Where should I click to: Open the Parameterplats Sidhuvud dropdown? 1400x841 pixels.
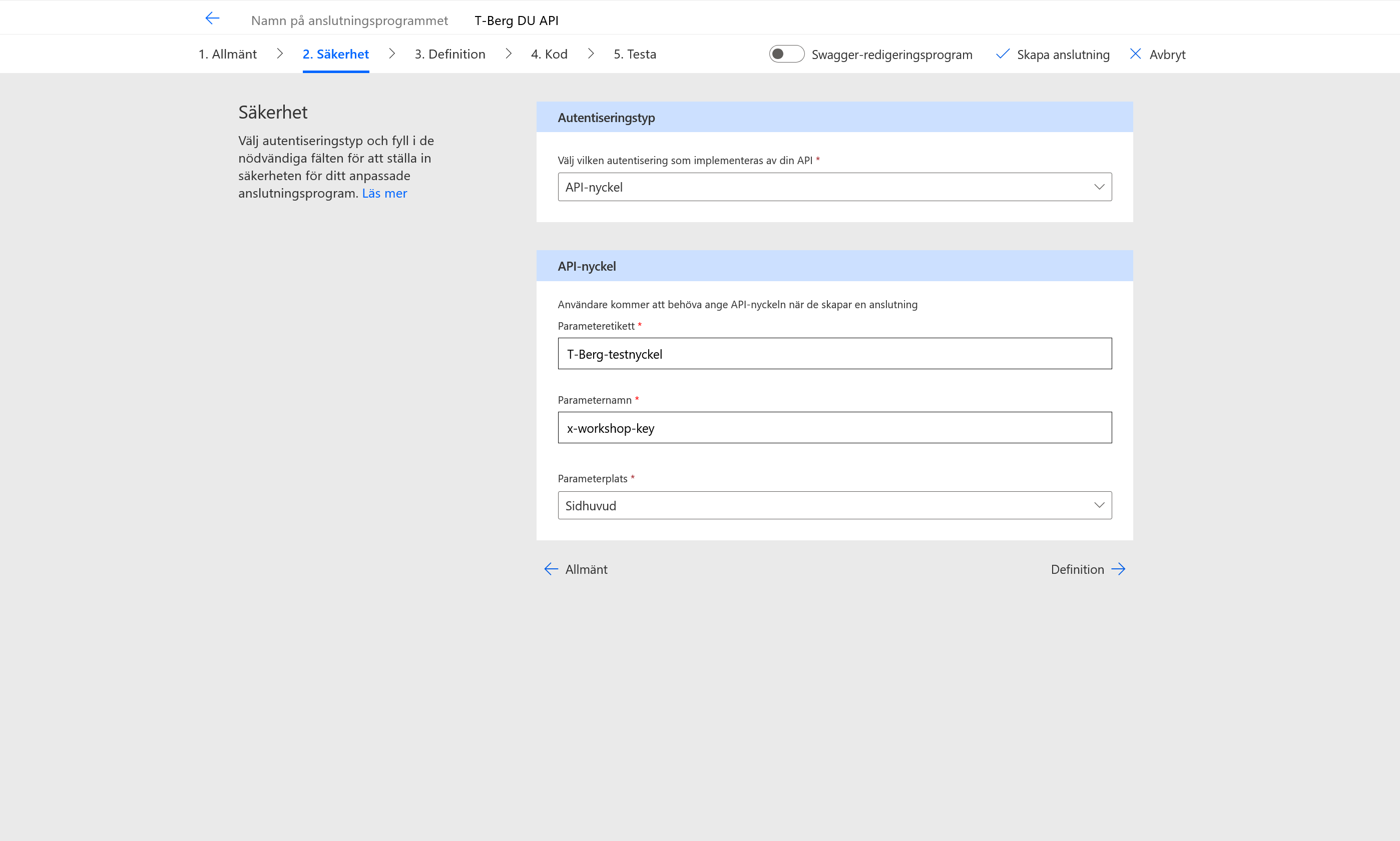coord(834,505)
